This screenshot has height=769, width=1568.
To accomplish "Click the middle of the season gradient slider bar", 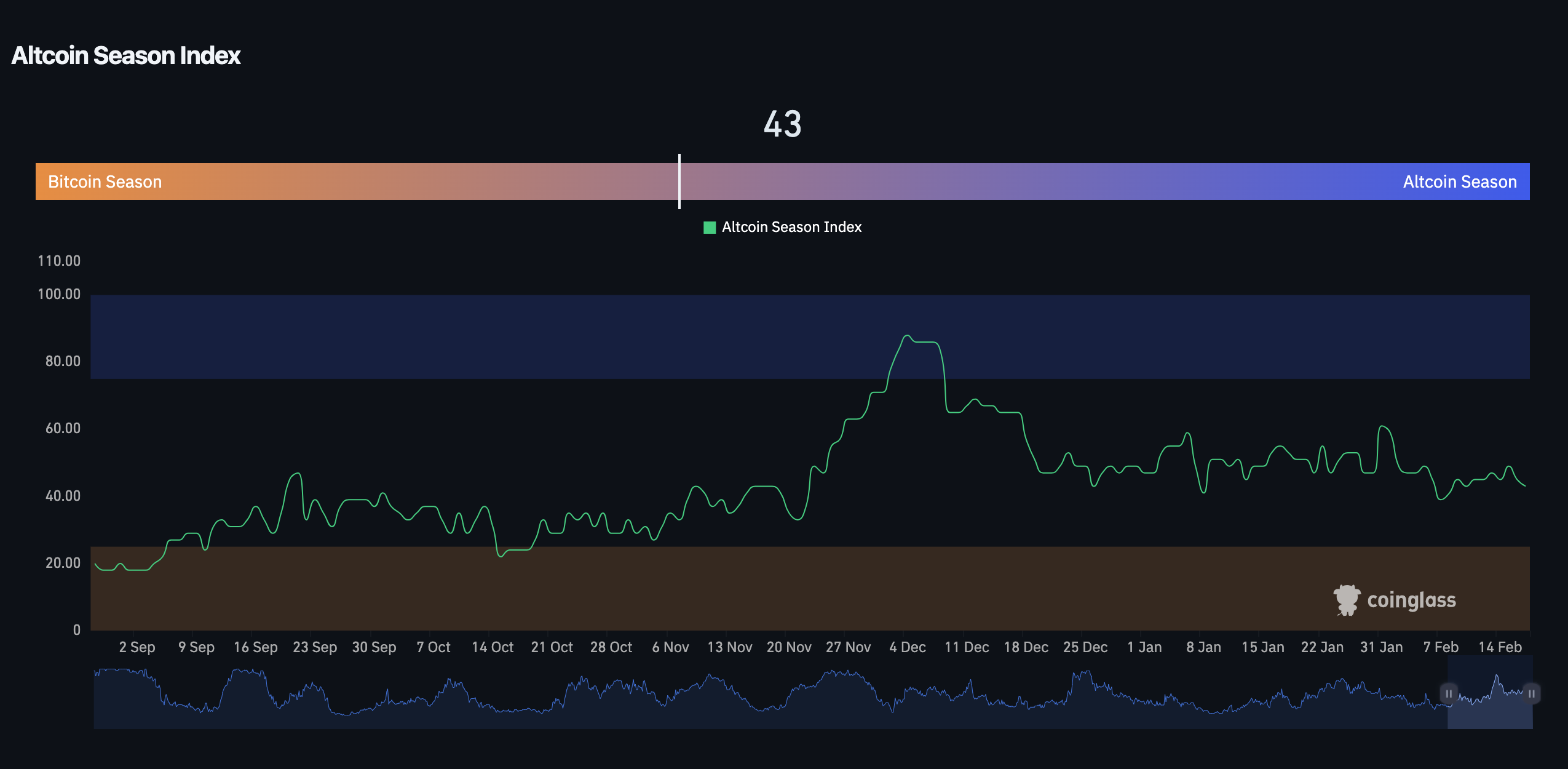I will [x=783, y=181].
